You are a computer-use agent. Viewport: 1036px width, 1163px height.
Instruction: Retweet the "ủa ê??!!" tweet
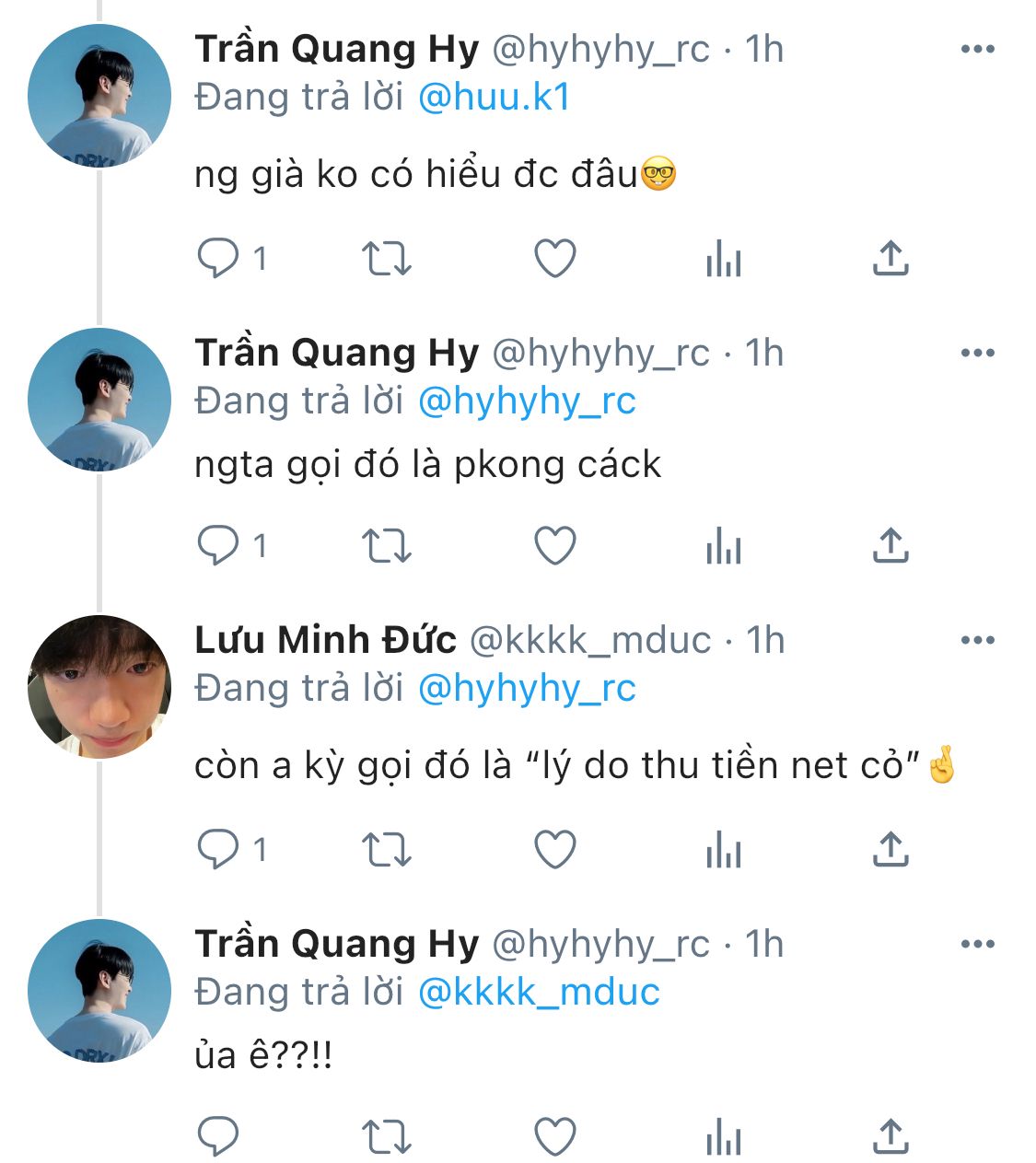[386, 1136]
